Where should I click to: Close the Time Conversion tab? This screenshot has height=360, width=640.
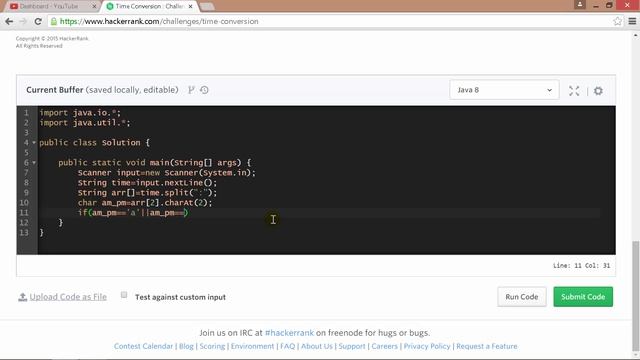pos(190,7)
